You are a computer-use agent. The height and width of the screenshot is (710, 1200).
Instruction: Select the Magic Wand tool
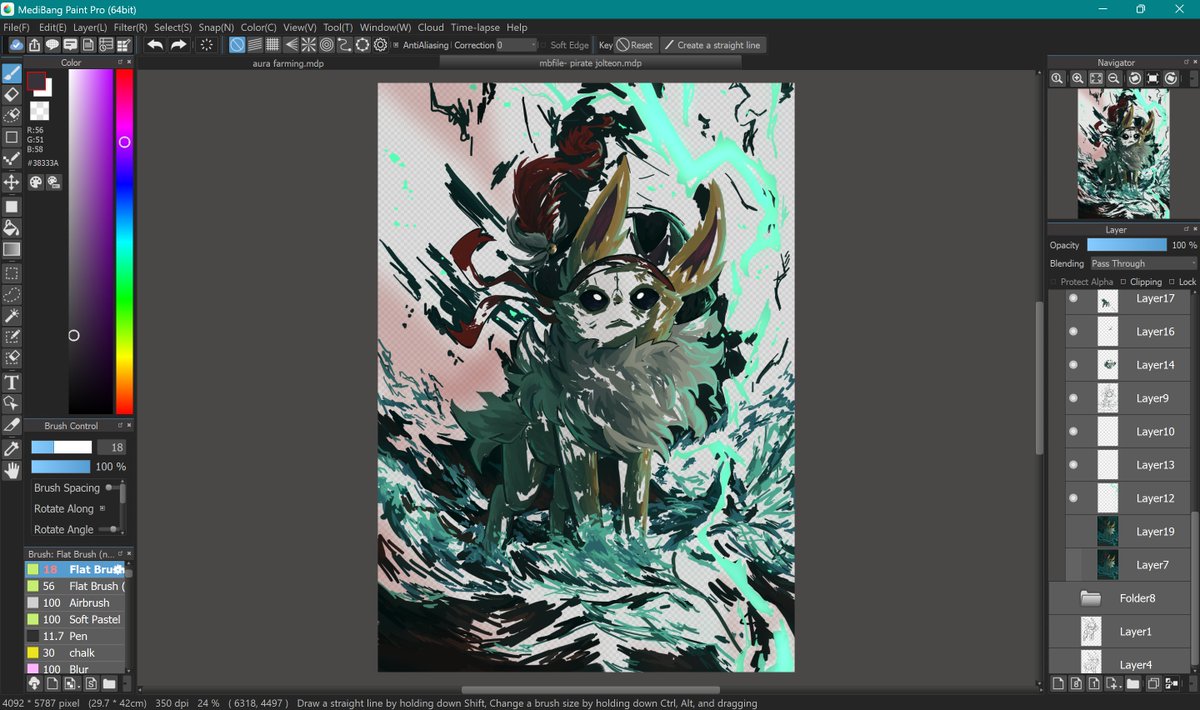coord(12,316)
